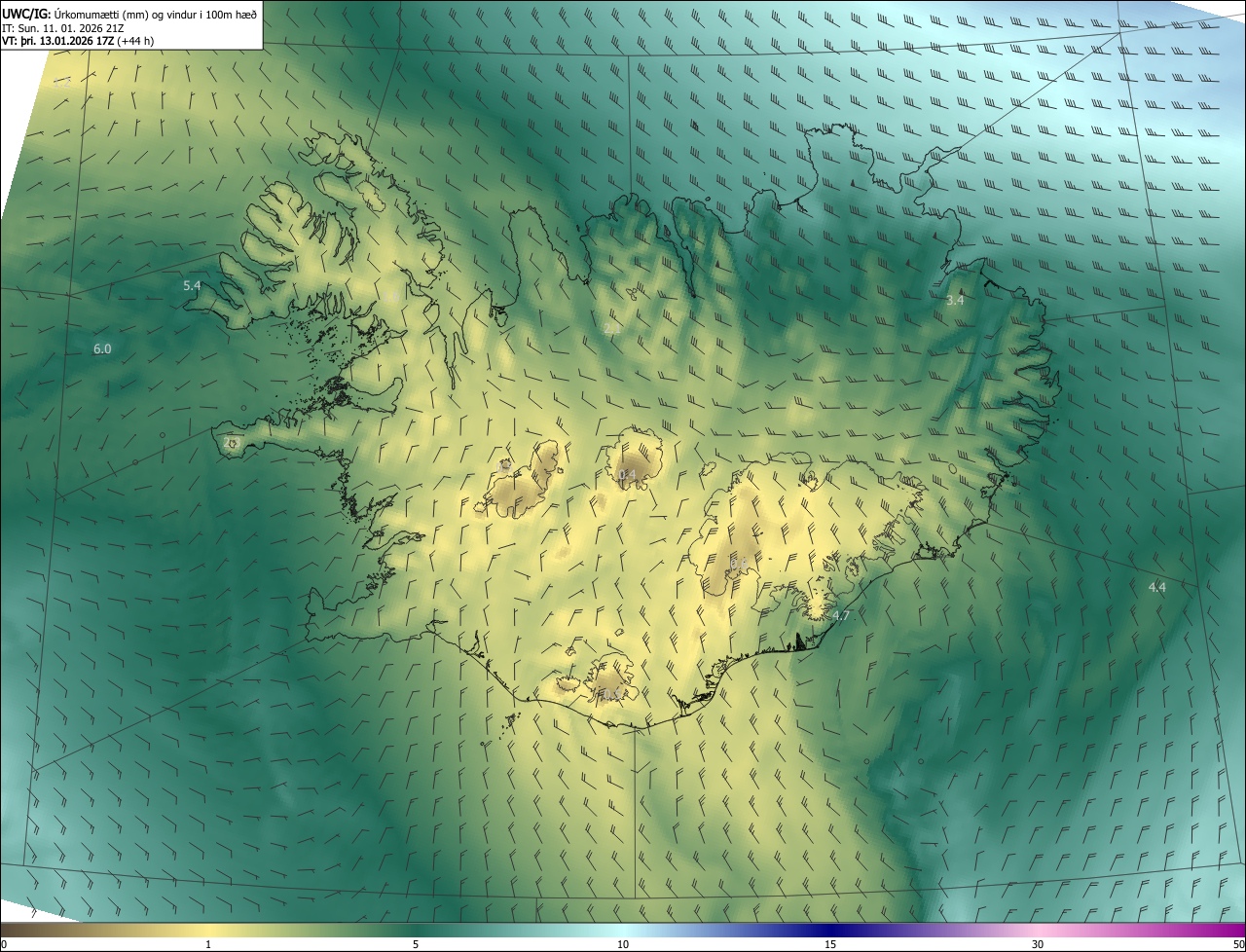1246x952 pixels.
Task: Click the initialization time "IT: Sun. 11. 01. 2026 21Z"
Action: point(64,27)
